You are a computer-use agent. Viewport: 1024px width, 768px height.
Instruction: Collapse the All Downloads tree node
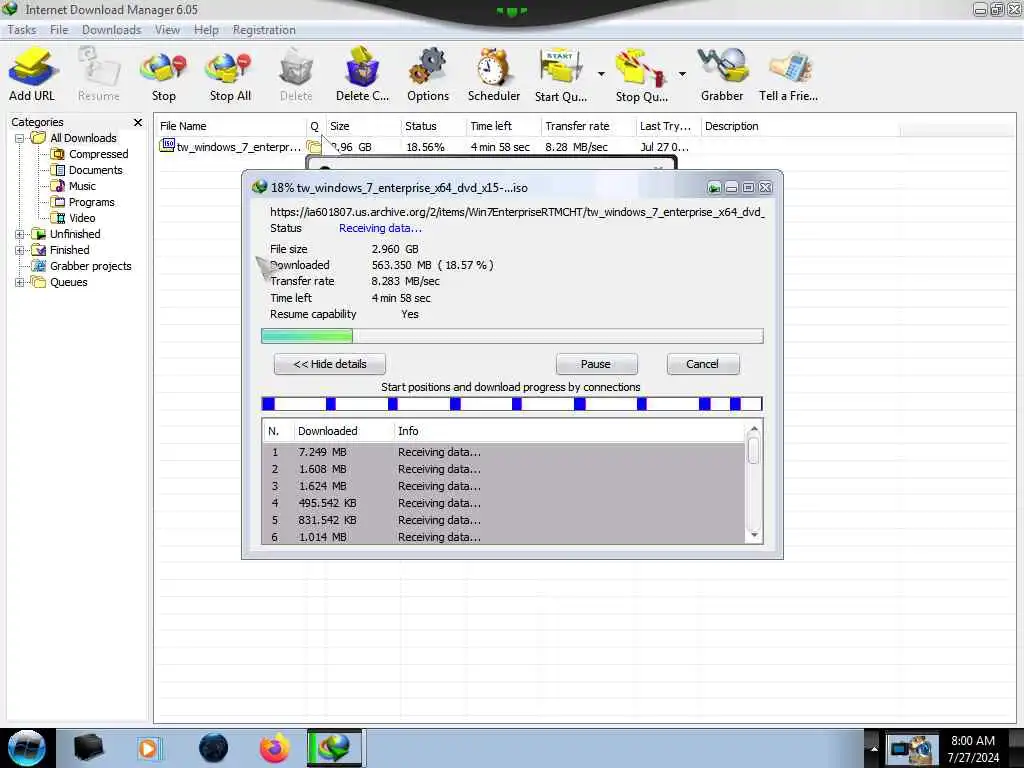click(x=20, y=138)
